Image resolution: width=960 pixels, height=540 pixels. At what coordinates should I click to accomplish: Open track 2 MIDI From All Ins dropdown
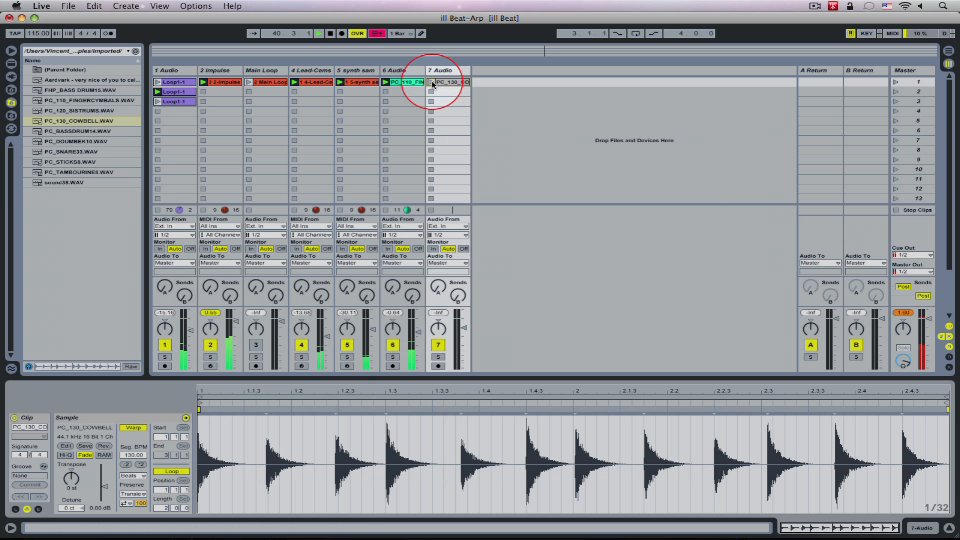coord(220,226)
